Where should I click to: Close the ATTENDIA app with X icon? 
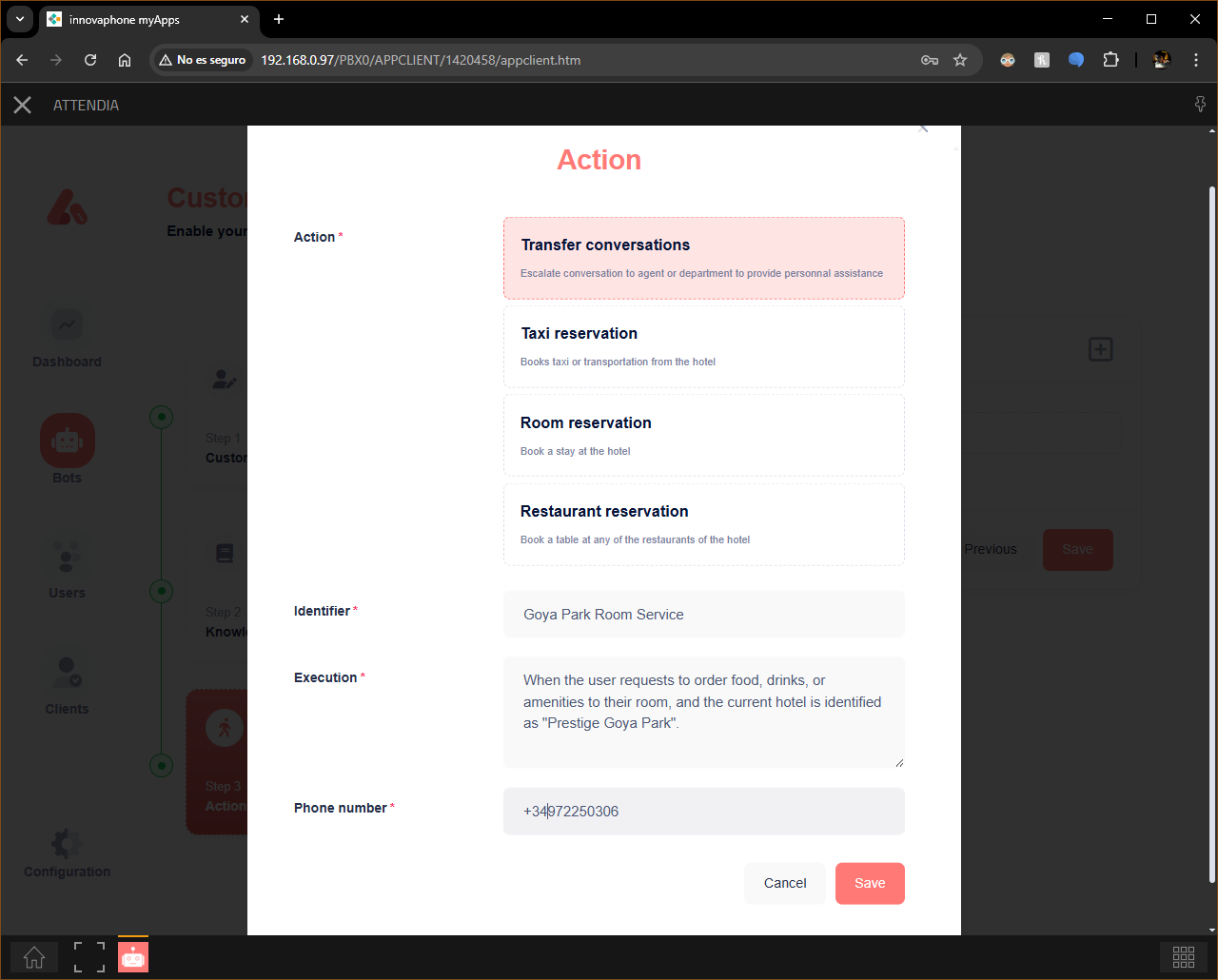23,105
